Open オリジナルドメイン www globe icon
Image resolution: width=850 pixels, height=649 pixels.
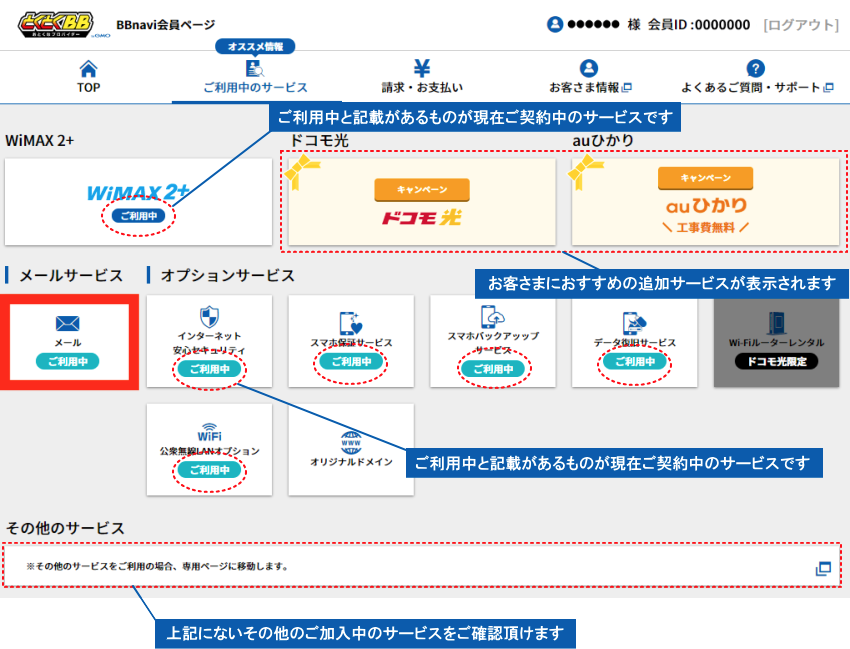(x=351, y=443)
